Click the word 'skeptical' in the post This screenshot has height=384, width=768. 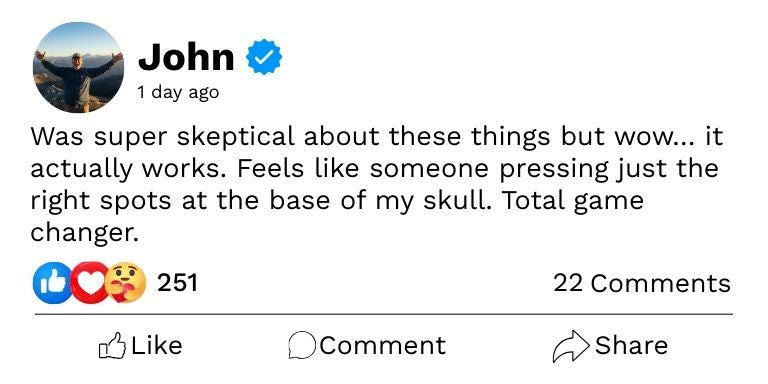click(x=236, y=139)
